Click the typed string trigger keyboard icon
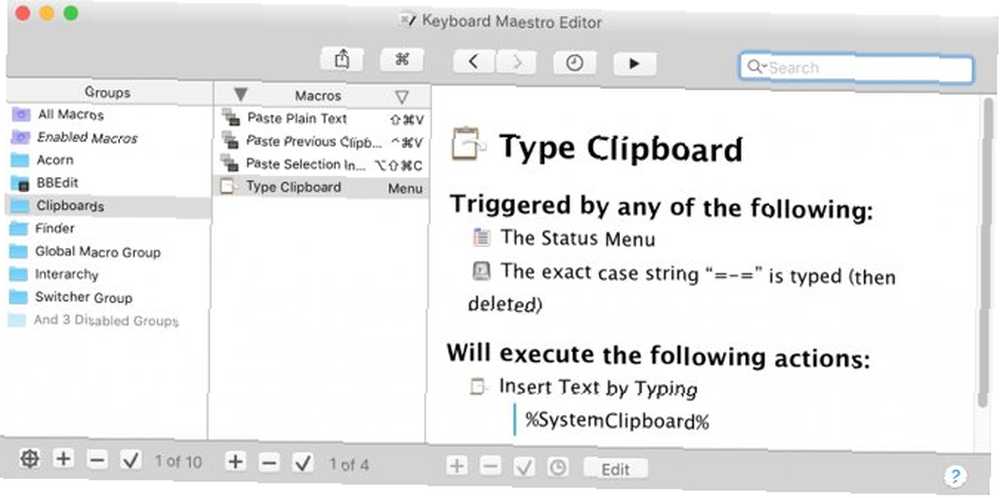The height and width of the screenshot is (498, 1000). (482, 271)
